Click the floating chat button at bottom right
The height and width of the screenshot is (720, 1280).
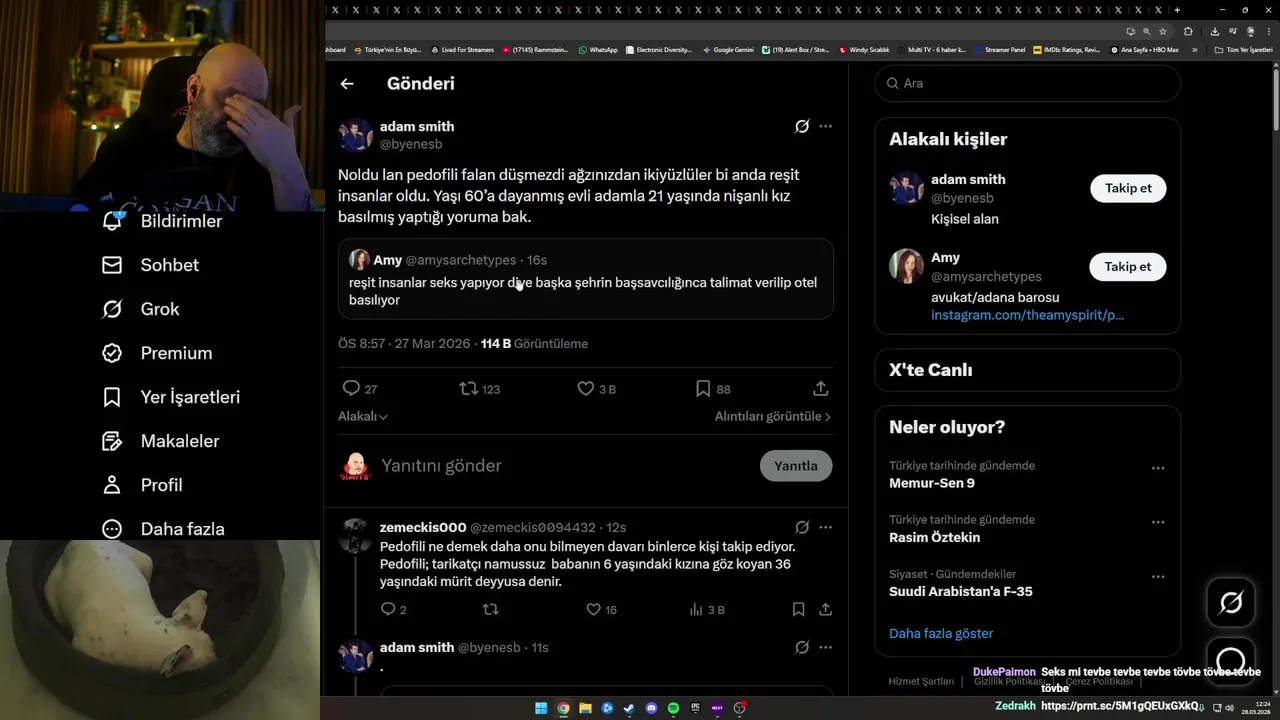1231,660
